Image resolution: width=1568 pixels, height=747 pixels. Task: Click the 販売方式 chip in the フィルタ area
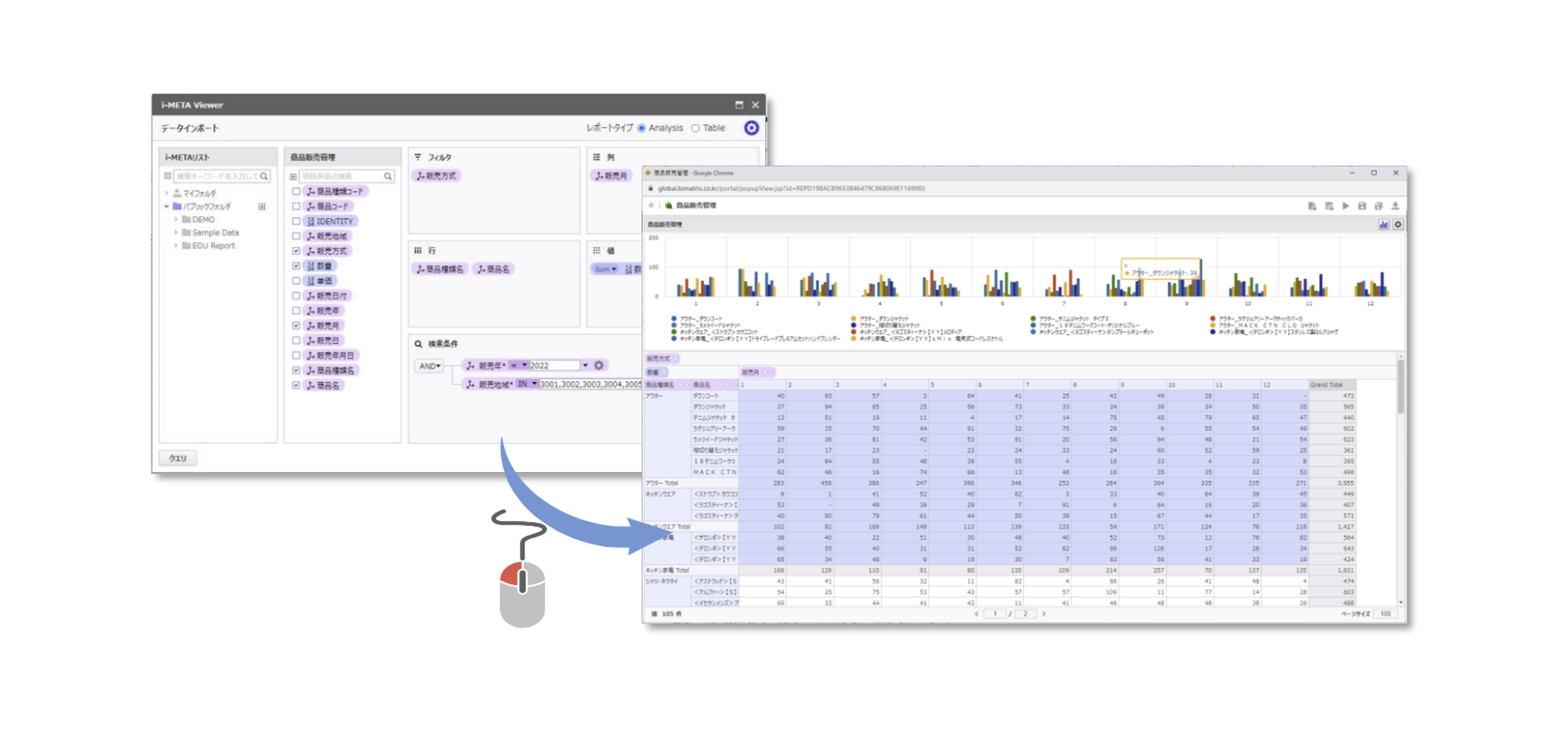437,176
